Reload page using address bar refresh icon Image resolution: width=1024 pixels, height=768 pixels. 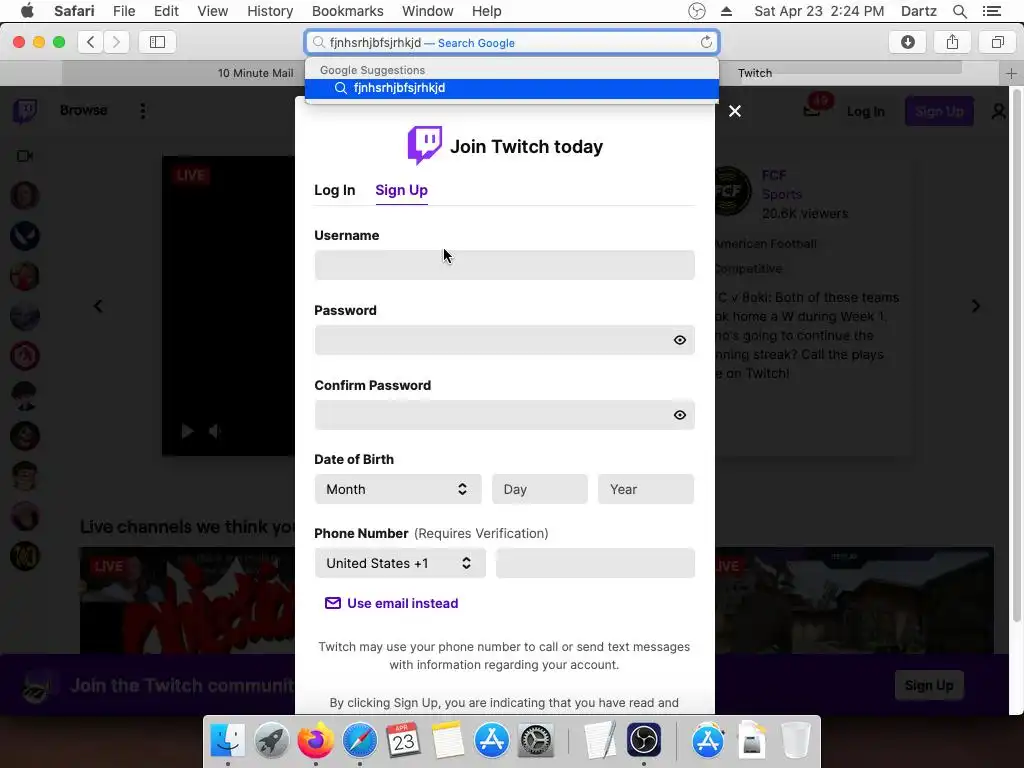(706, 42)
